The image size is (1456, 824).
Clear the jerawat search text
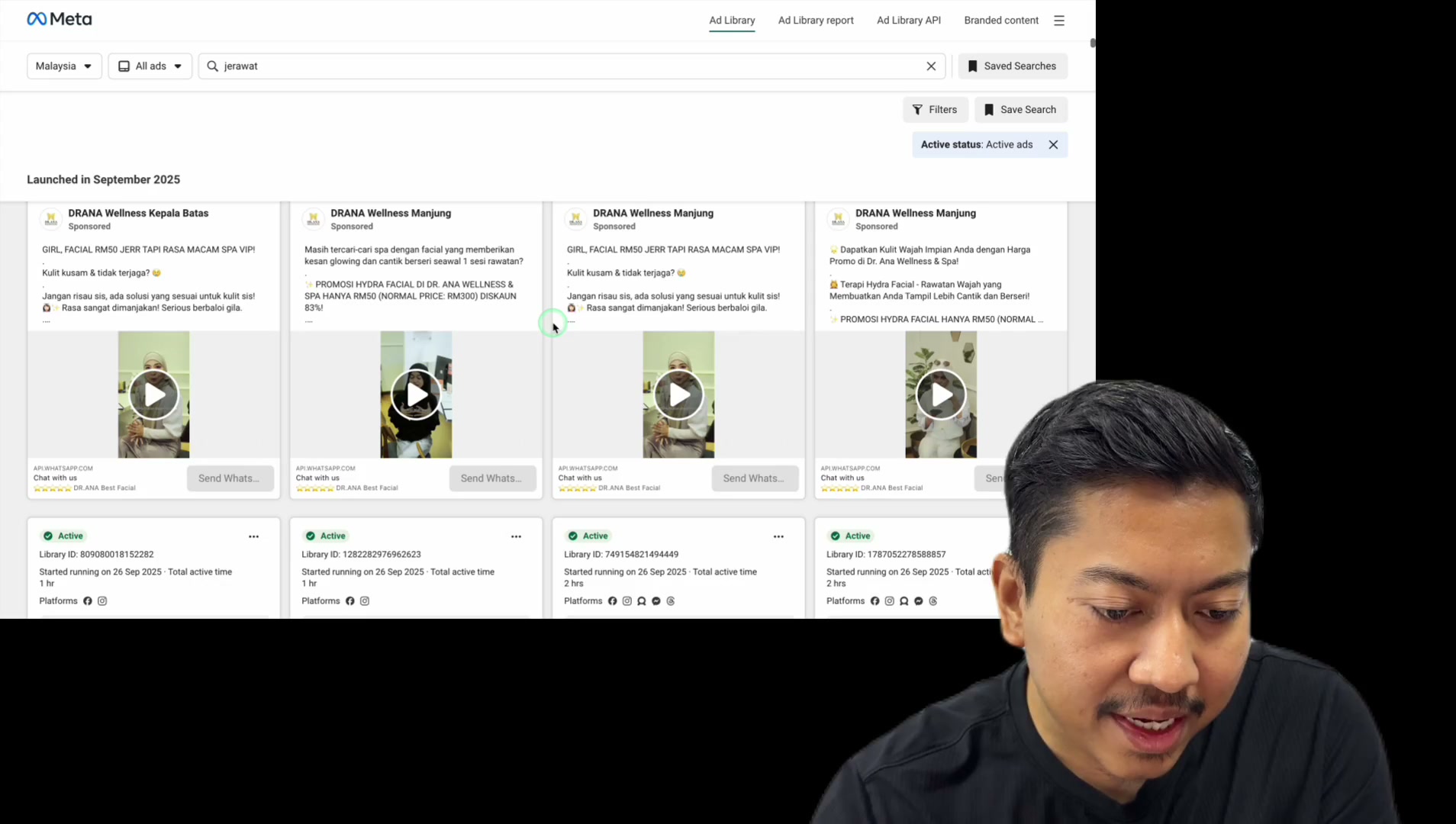pos(931,66)
